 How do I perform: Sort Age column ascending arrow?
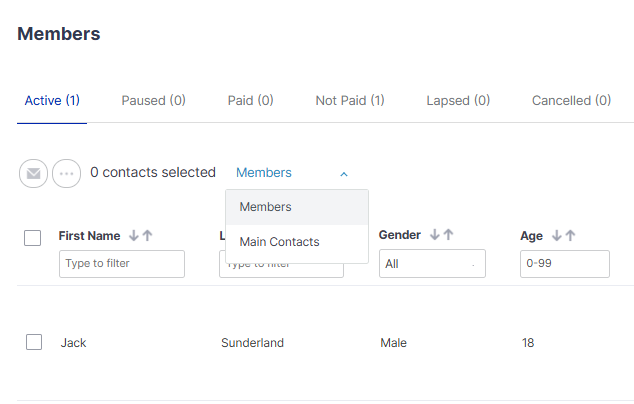(570, 236)
